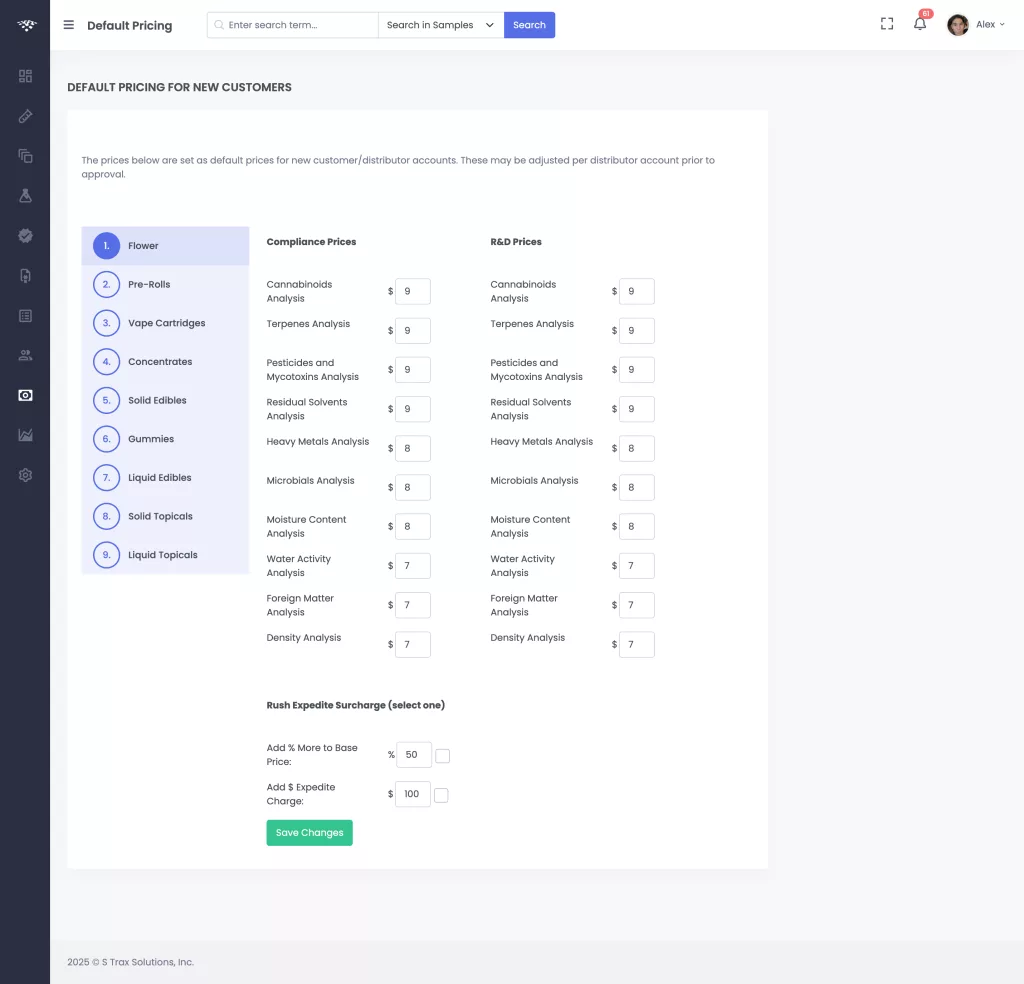Click the R&D Prices heading

click(x=516, y=242)
